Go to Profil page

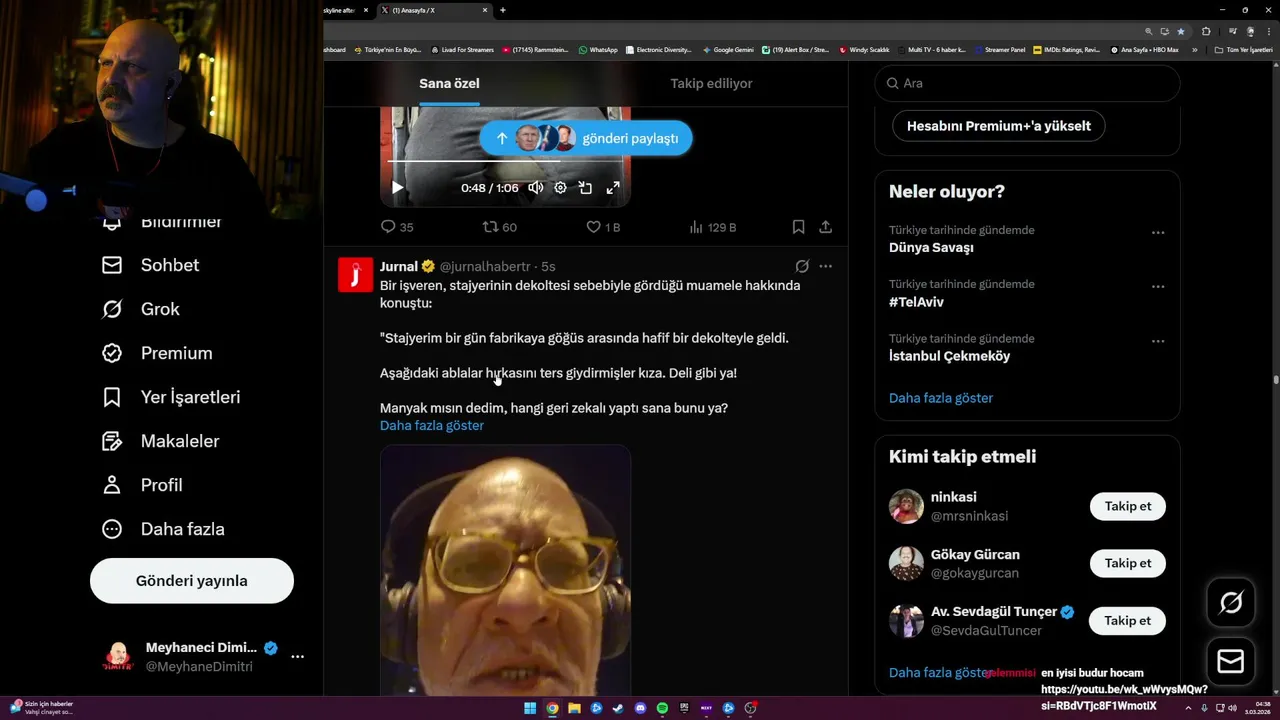pos(142,485)
